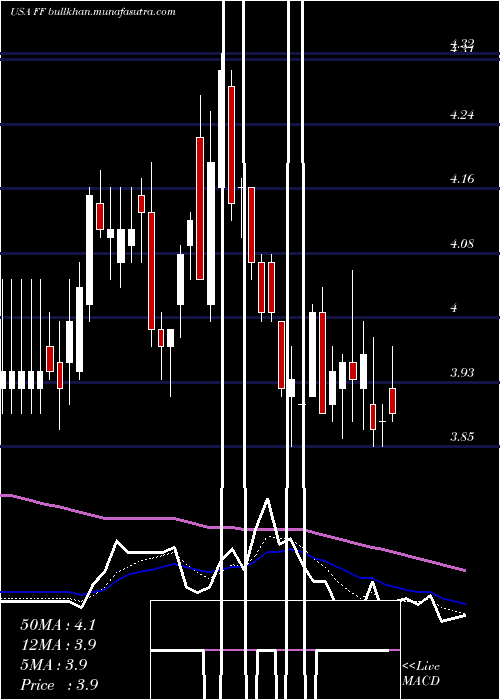500x700 pixels.
Task: Click the 3.85 price axis label
Action: 462,437
